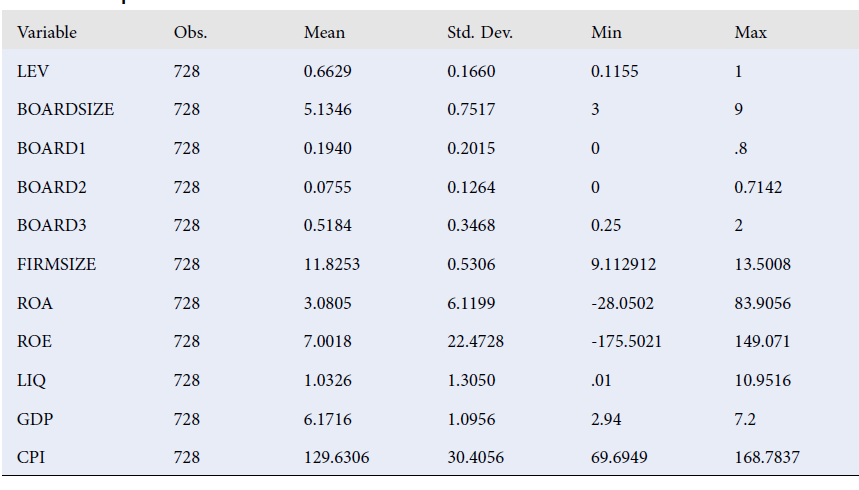Select the BOARD3 mean value 0.5184

coord(328,226)
